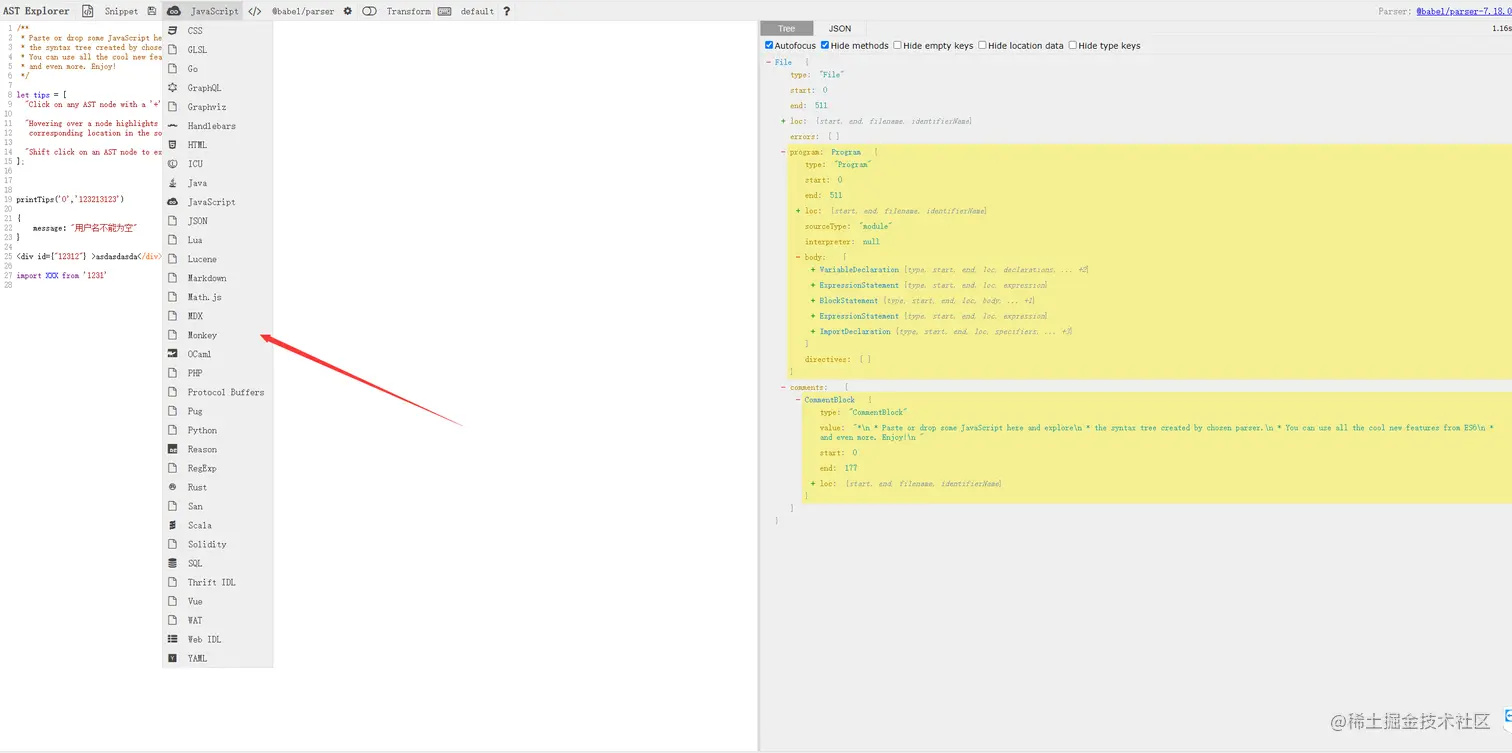This screenshot has width=1512, height=753.
Task: Collapse the body array node
Action: (x=797, y=257)
